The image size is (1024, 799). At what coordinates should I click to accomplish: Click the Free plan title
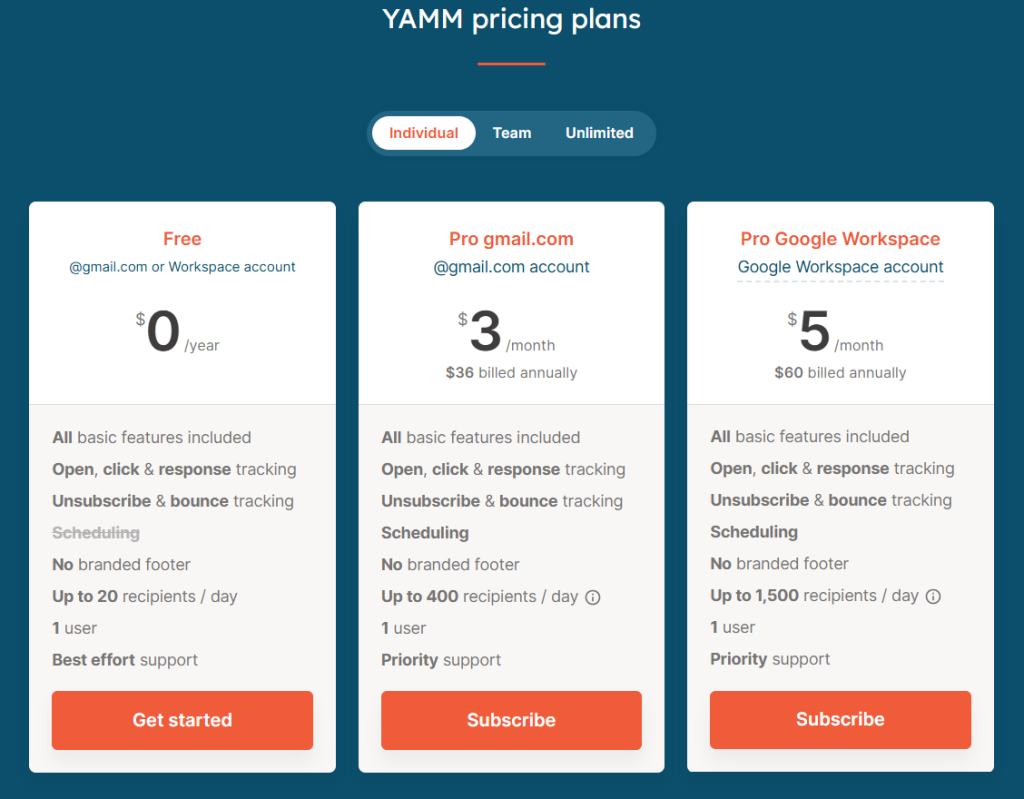pos(182,239)
